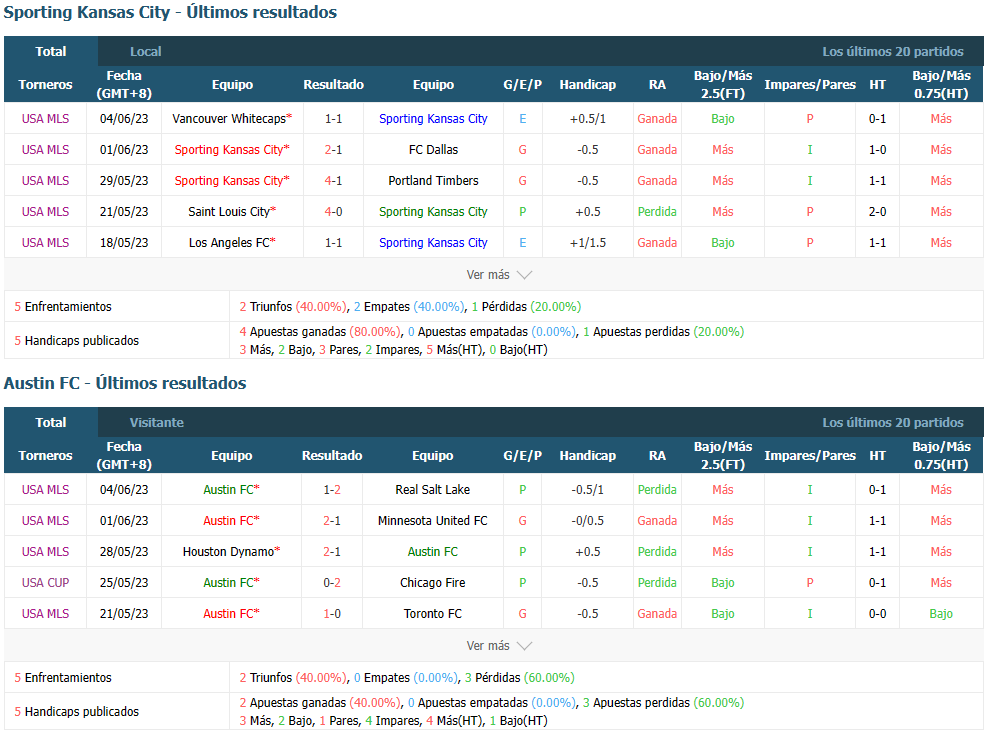Click '5 Enfrentamientos' under Sporting Kansas City
The width and height of the screenshot is (994, 737).
[x=63, y=307]
